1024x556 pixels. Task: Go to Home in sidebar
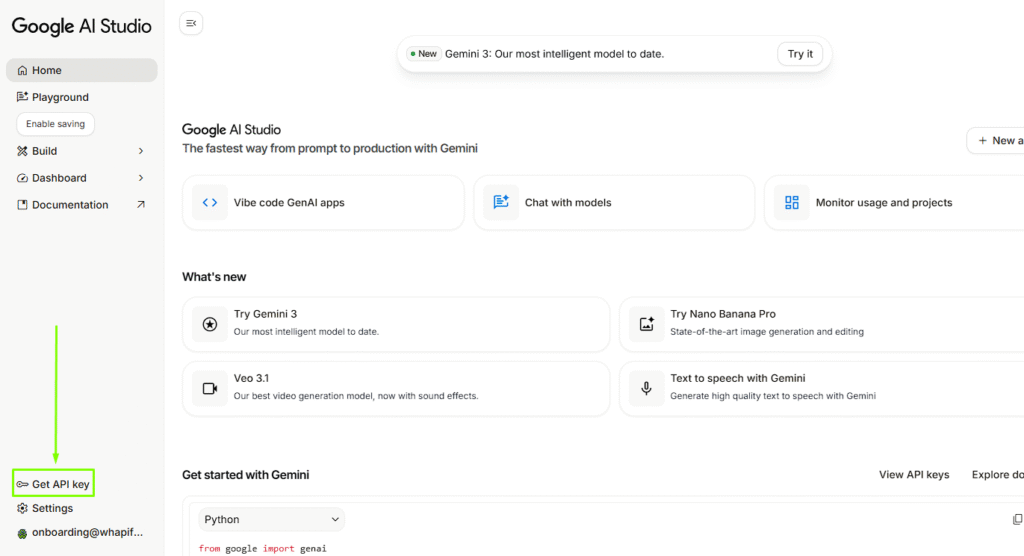tap(82, 70)
